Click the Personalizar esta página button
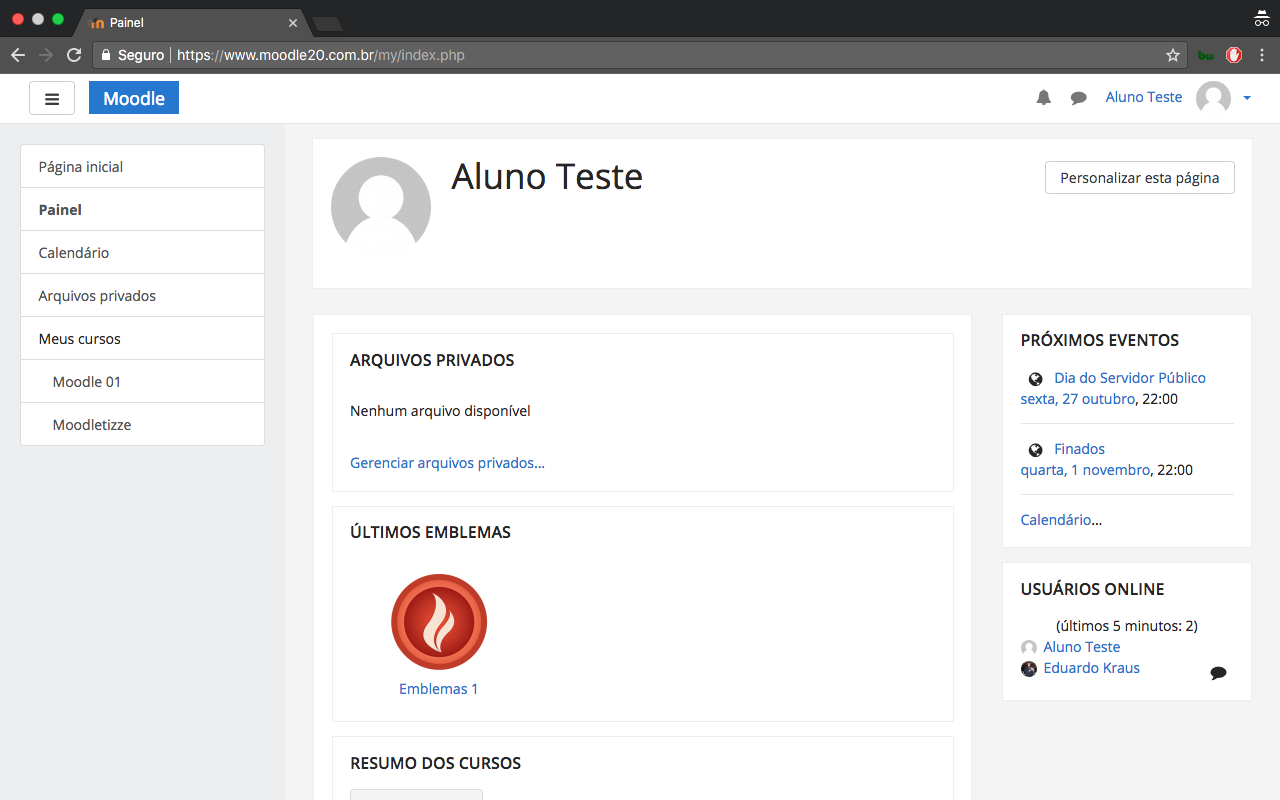 click(1139, 178)
